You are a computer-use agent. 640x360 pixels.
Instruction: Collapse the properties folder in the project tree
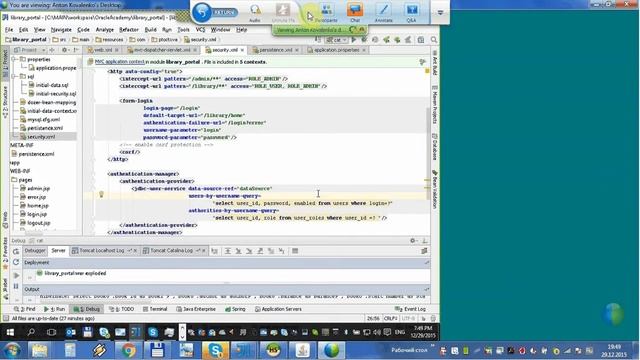coord(14,60)
